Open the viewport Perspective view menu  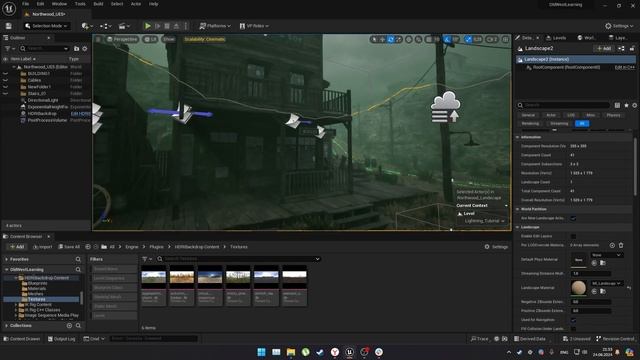click(x=122, y=39)
